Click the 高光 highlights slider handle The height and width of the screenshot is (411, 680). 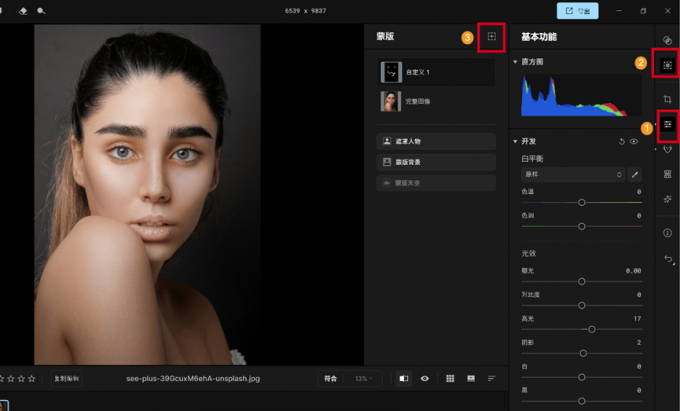coord(592,329)
